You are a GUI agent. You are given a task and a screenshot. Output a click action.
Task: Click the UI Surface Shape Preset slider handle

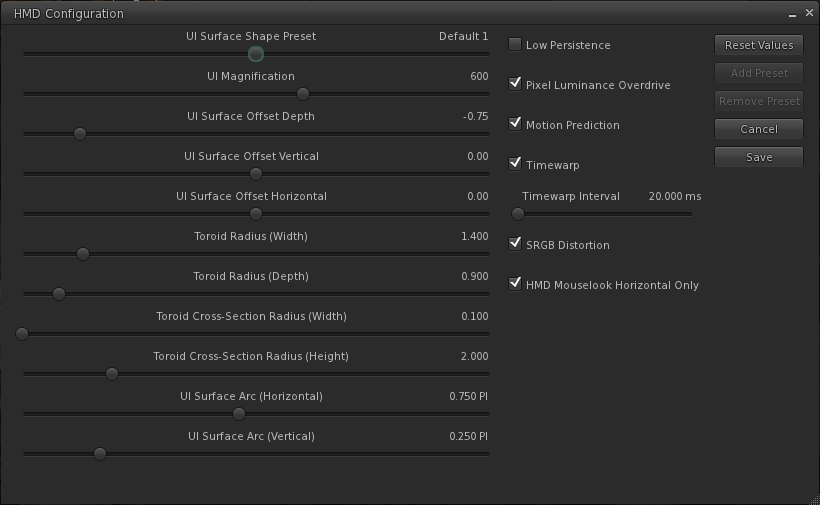[256, 54]
